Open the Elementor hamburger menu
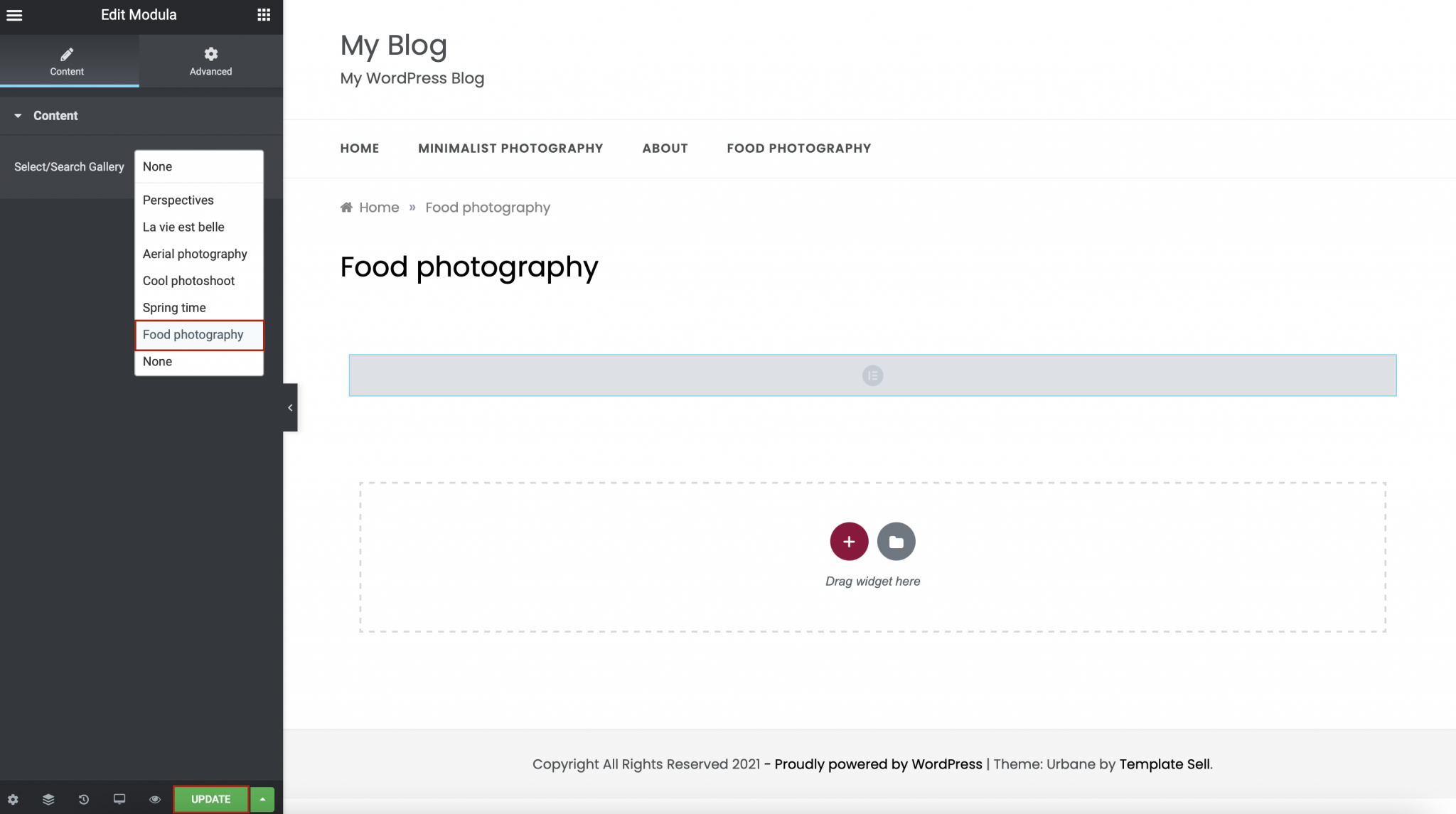This screenshot has width=1456, height=814. pos(14,15)
